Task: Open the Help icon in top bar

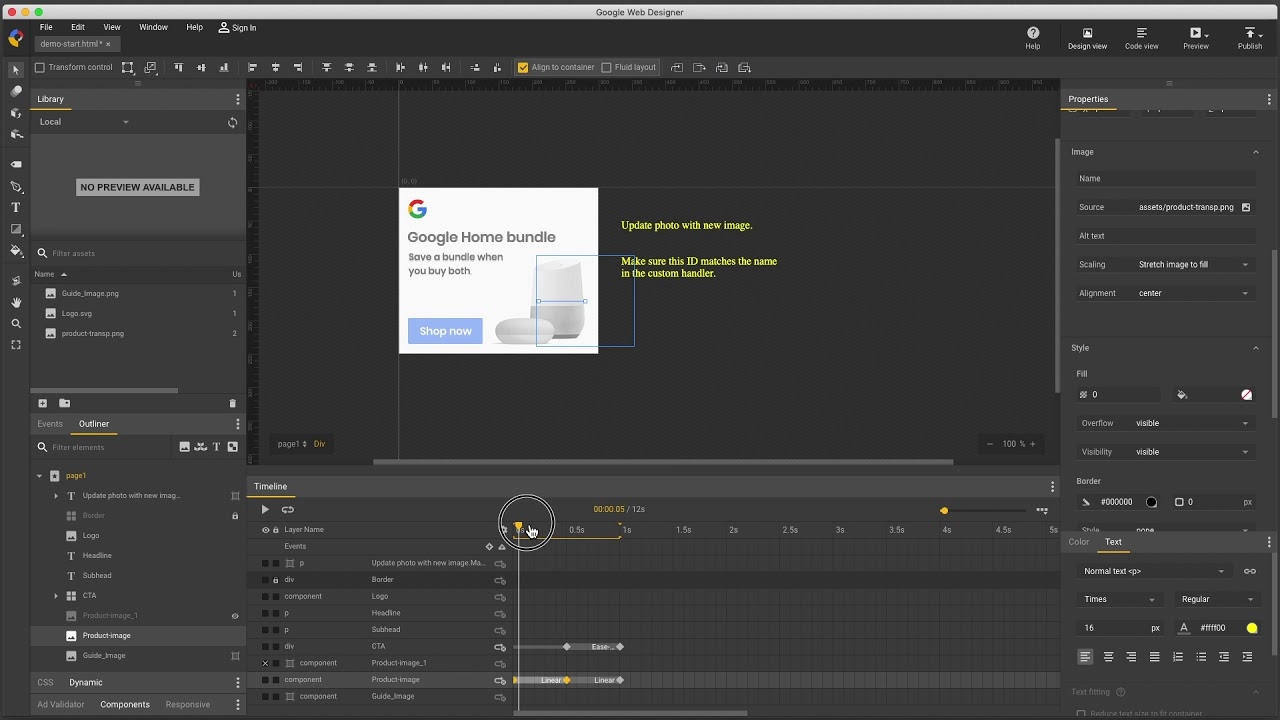Action: tap(1033, 38)
